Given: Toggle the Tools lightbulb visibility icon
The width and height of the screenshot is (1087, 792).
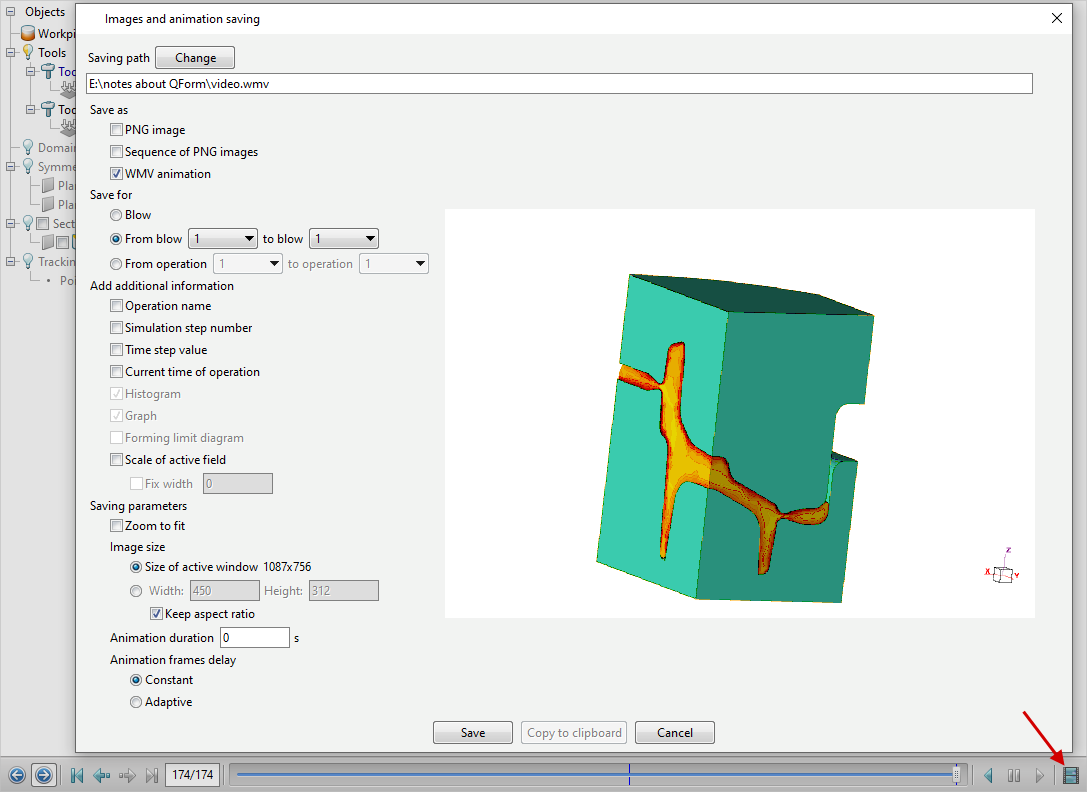Looking at the screenshot, I should [28, 53].
